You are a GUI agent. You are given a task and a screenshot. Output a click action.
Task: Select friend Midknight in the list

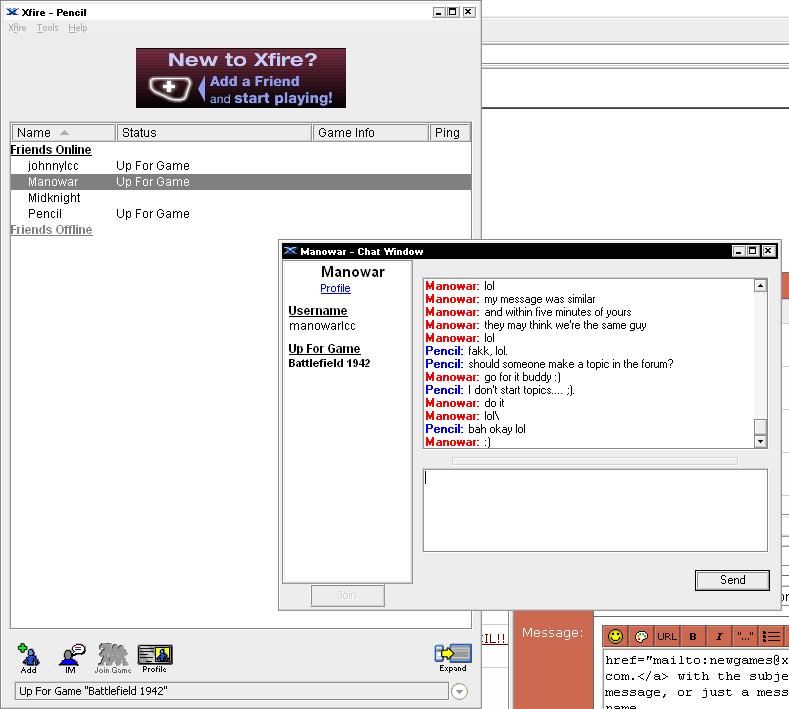click(x=54, y=198)
